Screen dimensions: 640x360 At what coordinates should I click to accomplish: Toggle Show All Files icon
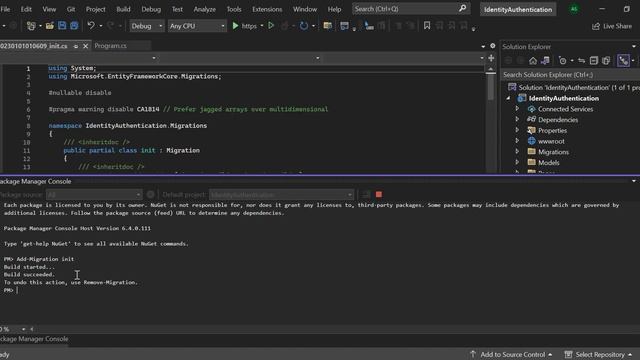click(606, 61)
